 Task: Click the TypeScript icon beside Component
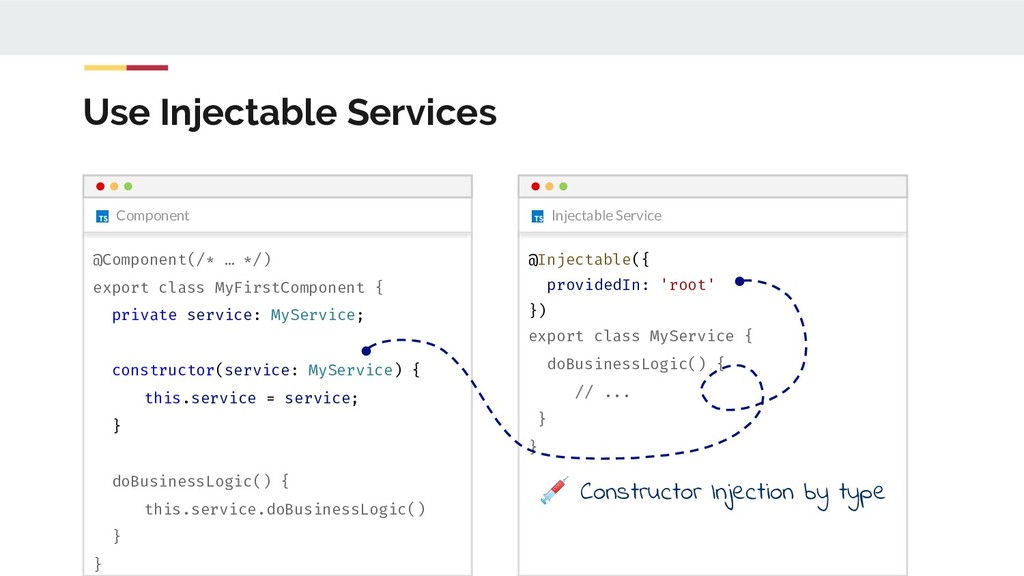tap(103, 216)
